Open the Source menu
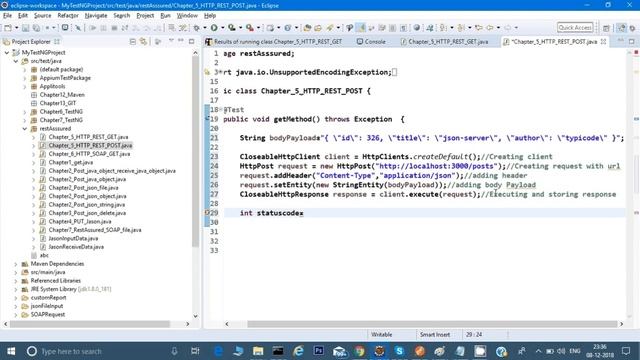This screenshot has width=640, height=360. coord(42,16)
